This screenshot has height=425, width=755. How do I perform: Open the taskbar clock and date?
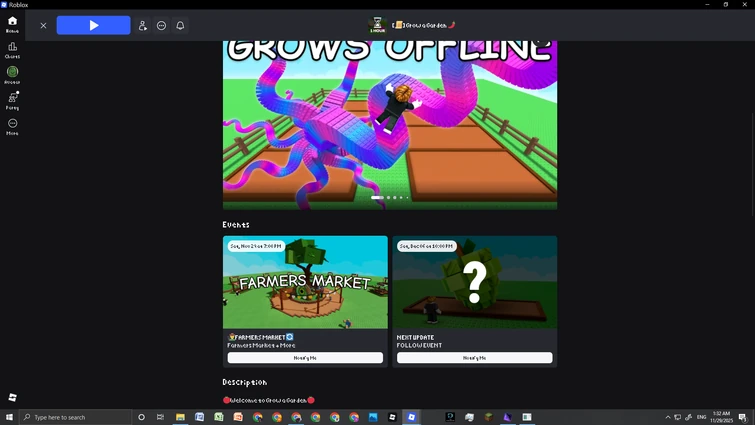[721, 417]
